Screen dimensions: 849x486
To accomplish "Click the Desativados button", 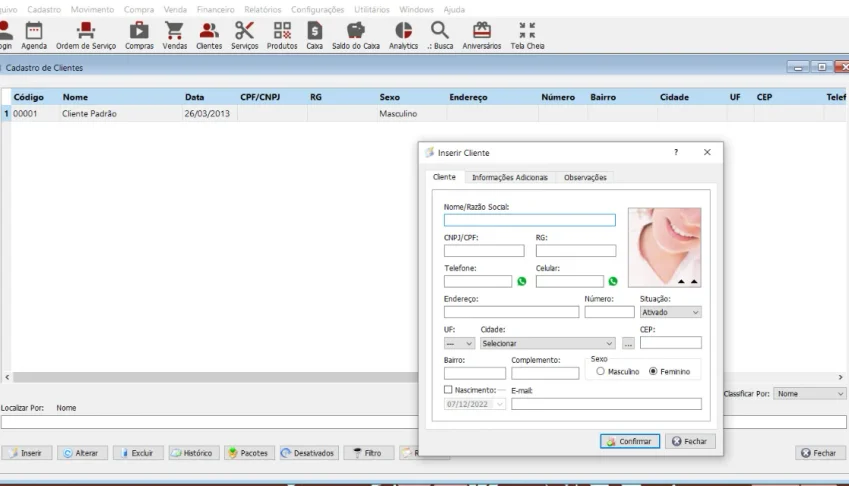I will [309, 453].
